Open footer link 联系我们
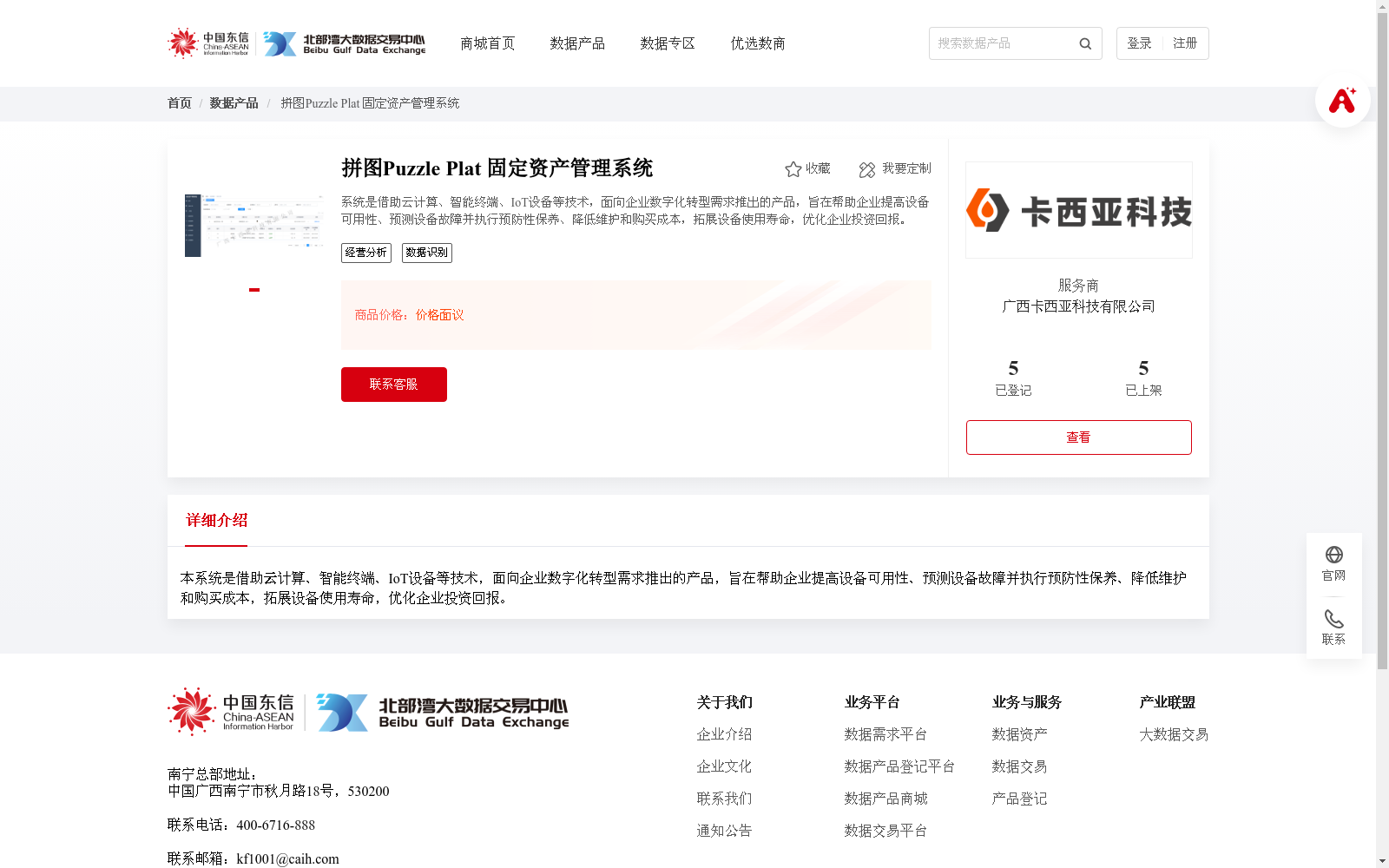The width and height of the screenshot is (1389, 868). click(724, 799)
